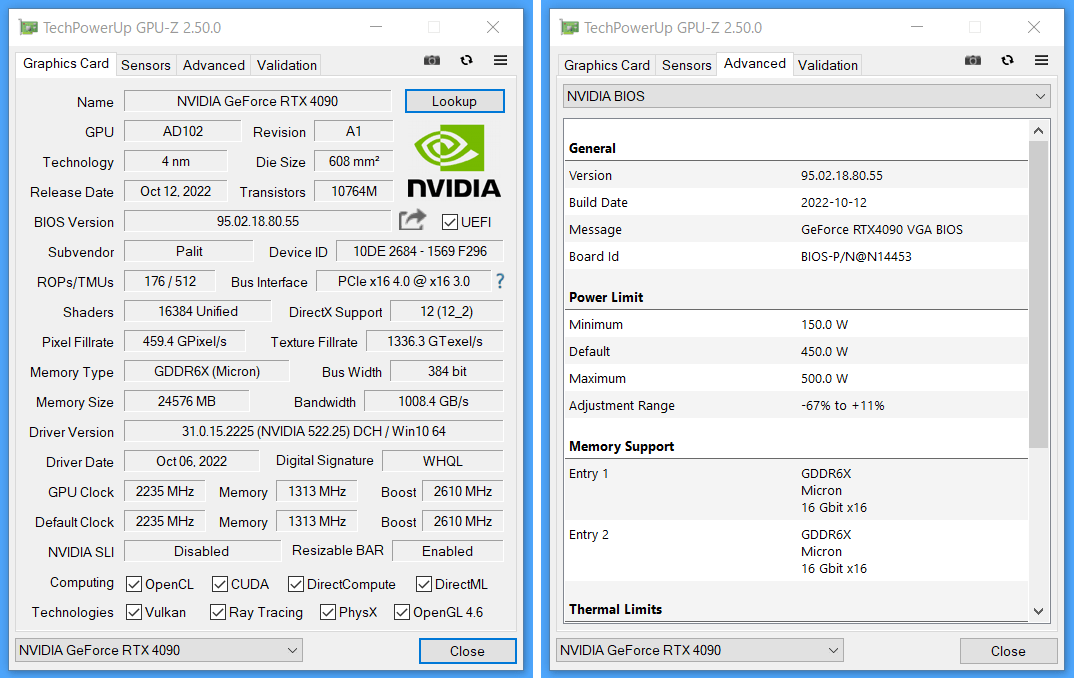Click the screenshot camera icon in left window
Viewport: 1074px width, 678px height.
tap(432, 61)
